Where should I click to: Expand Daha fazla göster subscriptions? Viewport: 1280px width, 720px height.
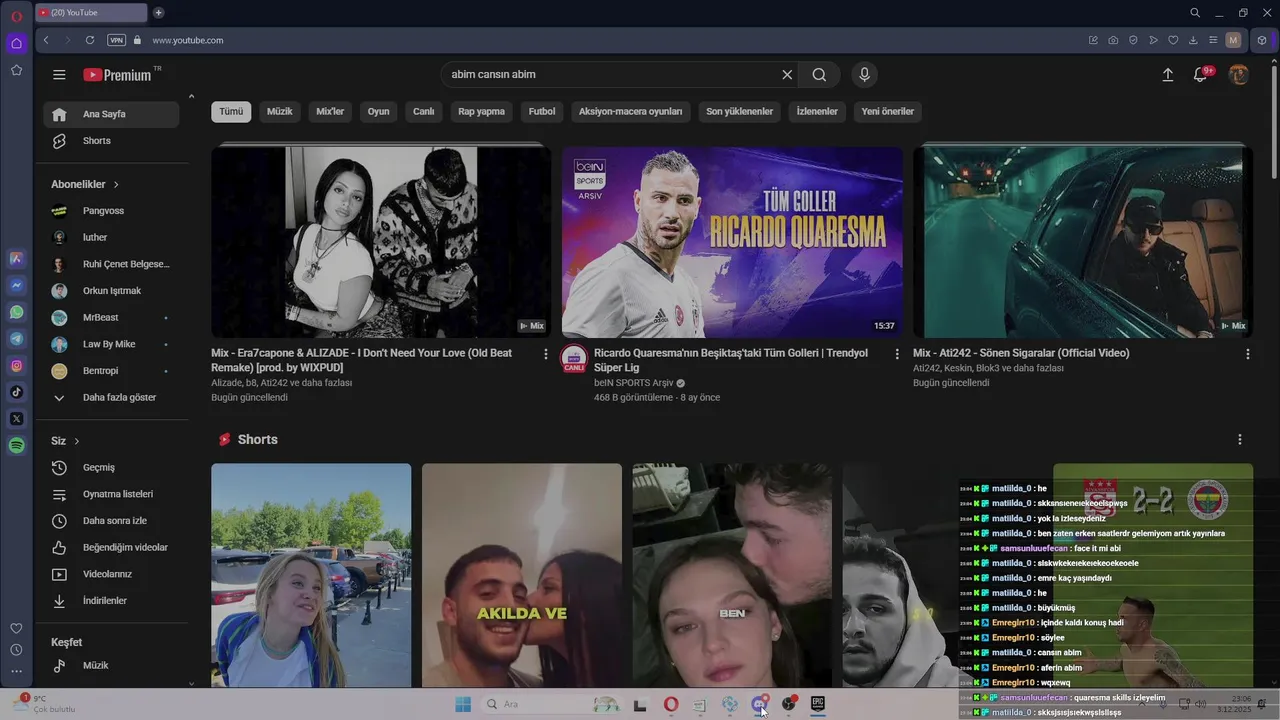[111, 397]
